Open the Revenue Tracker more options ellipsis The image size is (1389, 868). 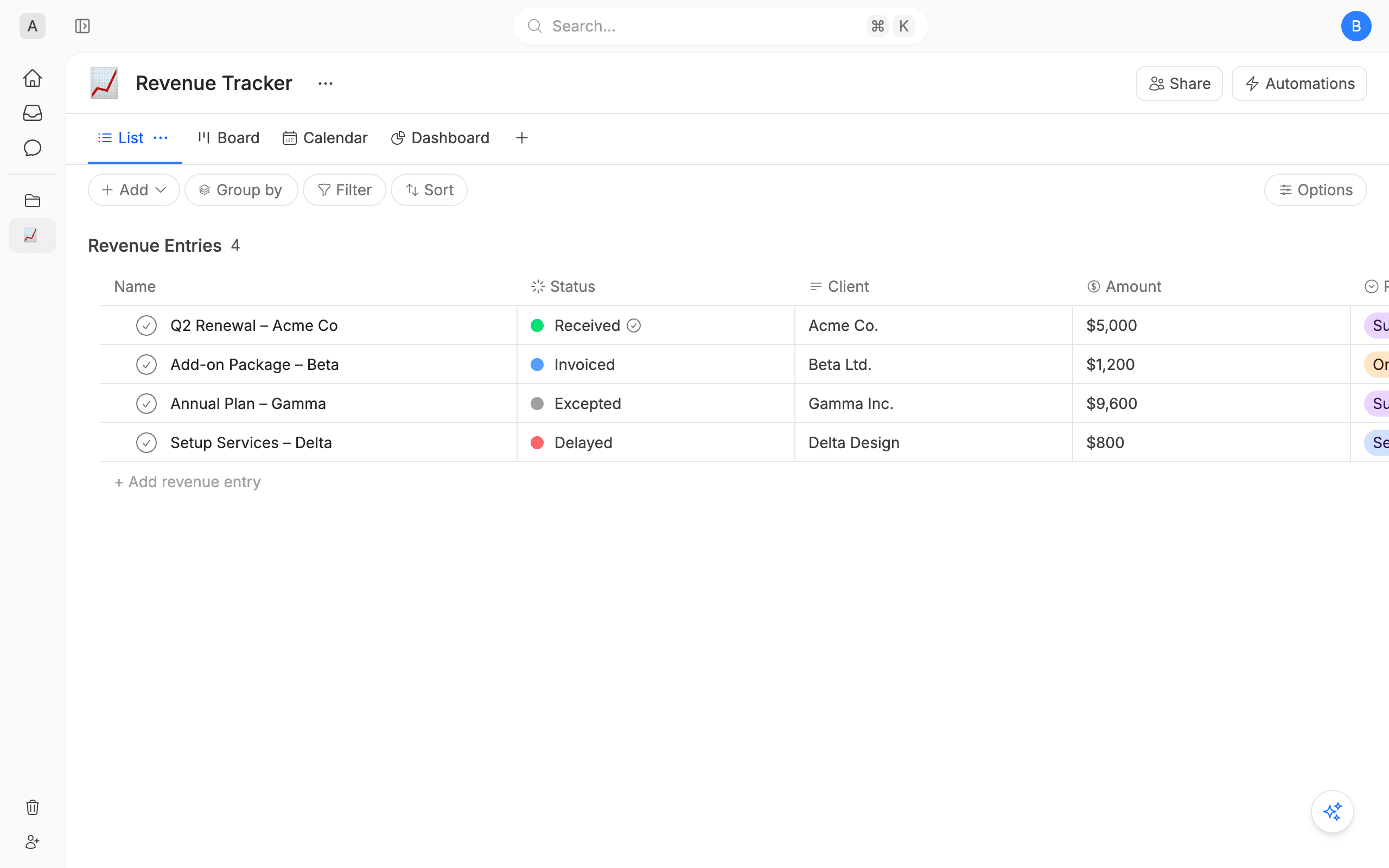[326, 84]
